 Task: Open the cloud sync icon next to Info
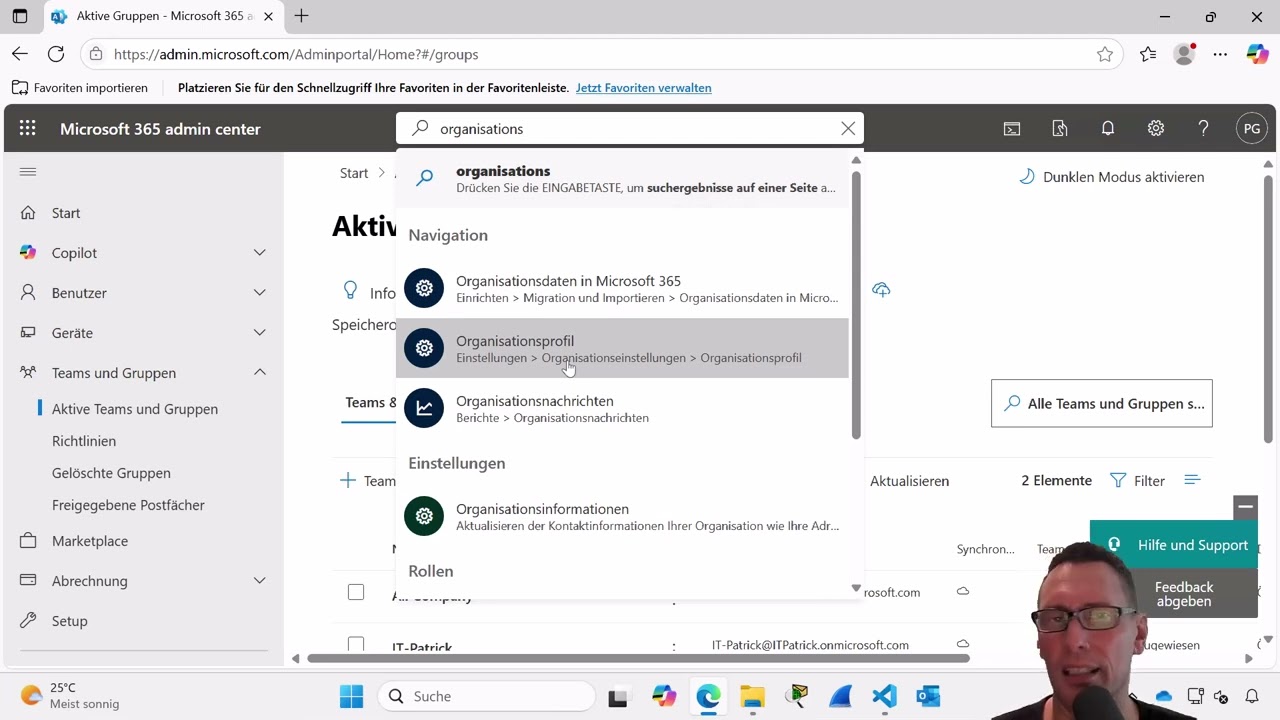click(881, 289)
